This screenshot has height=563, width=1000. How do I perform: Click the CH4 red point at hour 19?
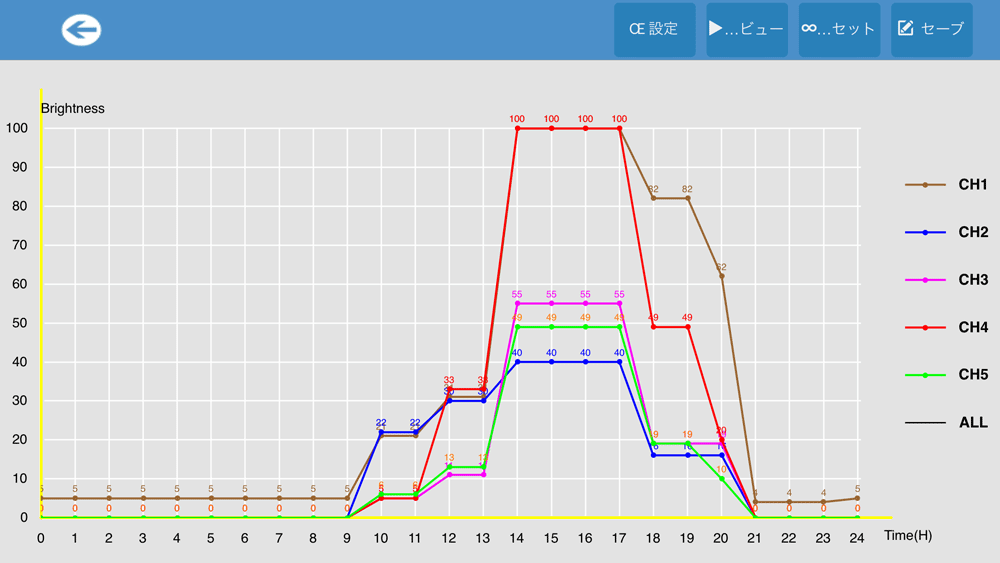[x=688, y=327]
